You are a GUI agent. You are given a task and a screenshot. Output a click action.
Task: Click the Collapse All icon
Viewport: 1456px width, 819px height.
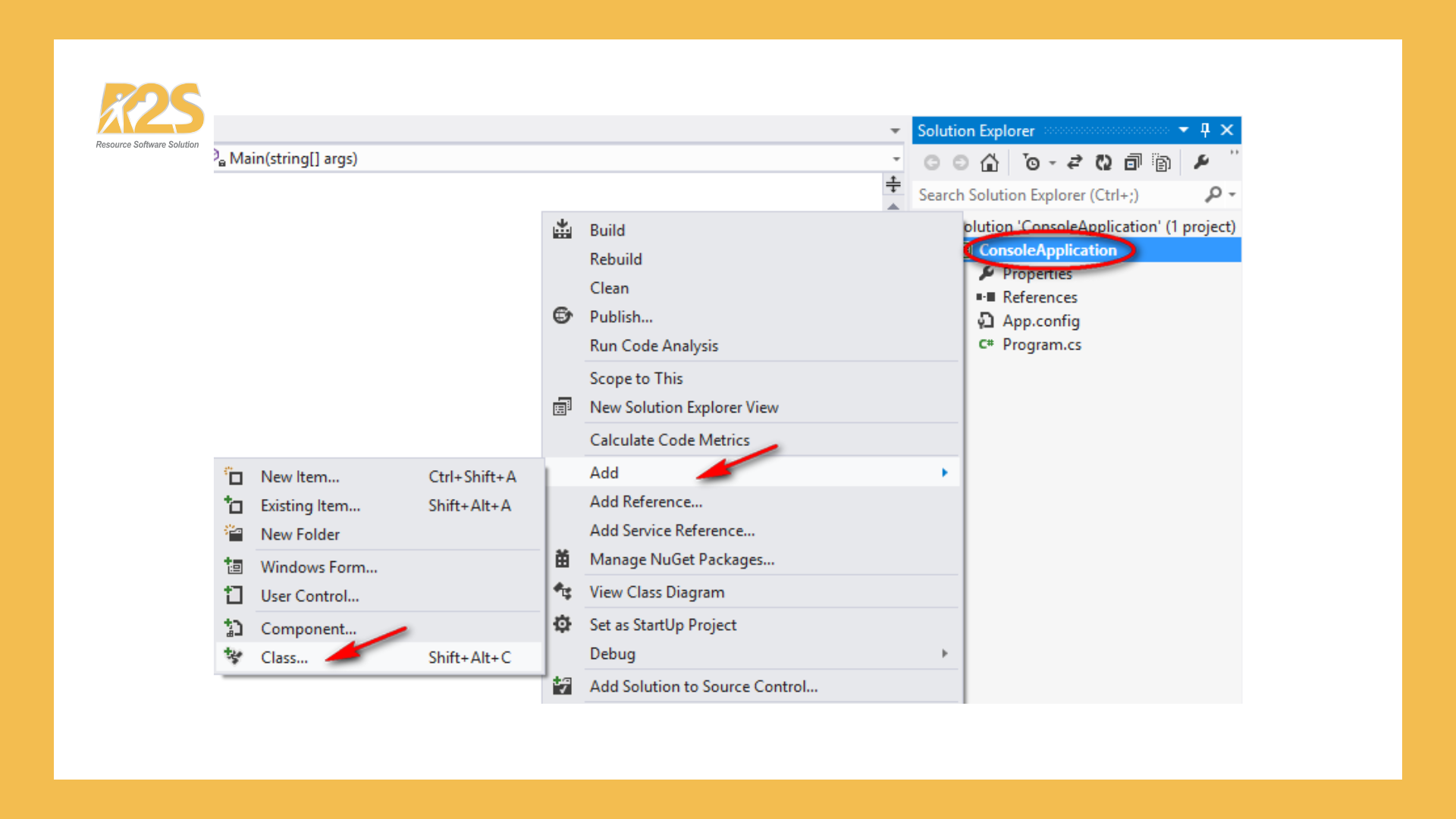[x=1132, y=162]
